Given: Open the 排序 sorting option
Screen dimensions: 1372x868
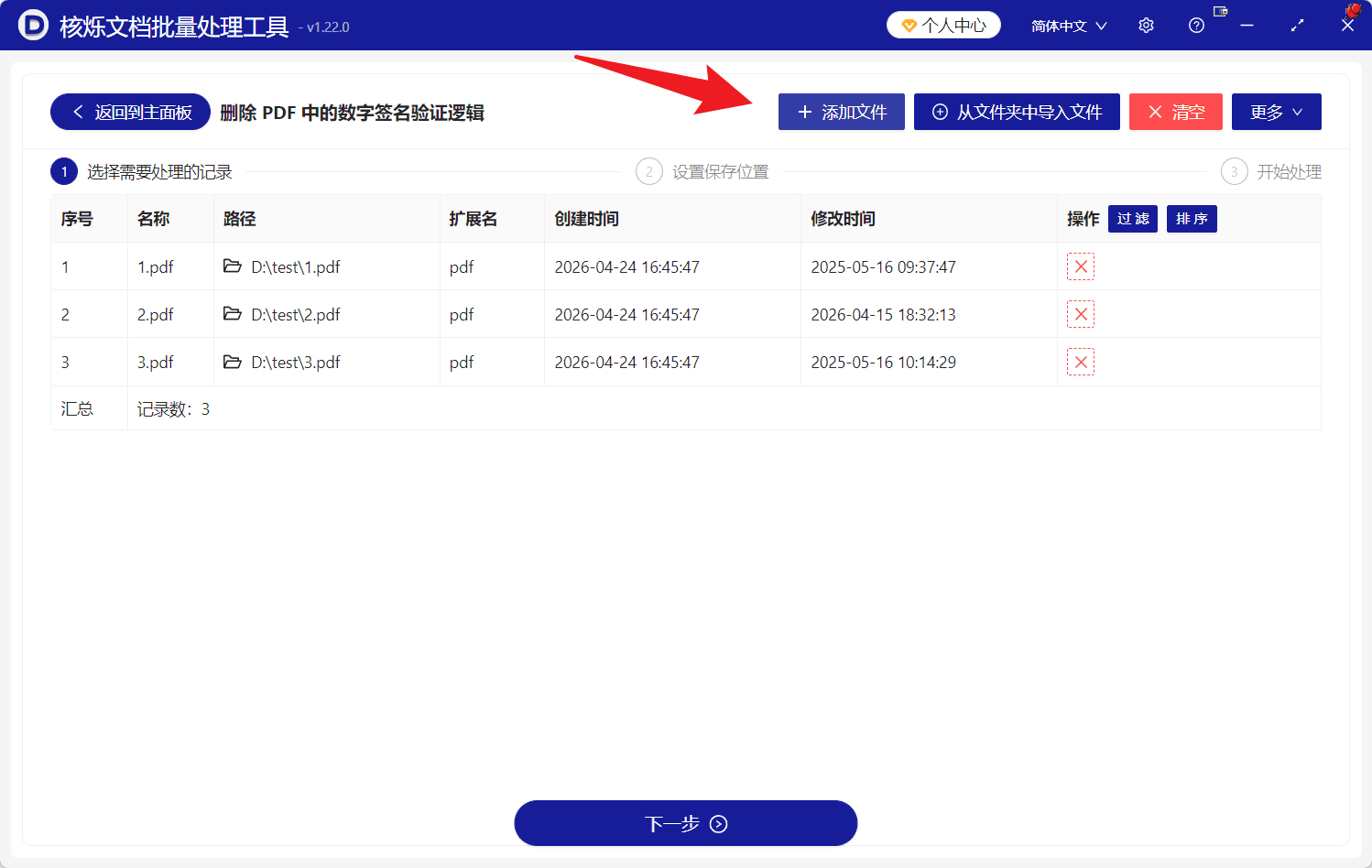Looking at the screenshot, I should point(1192,219).
